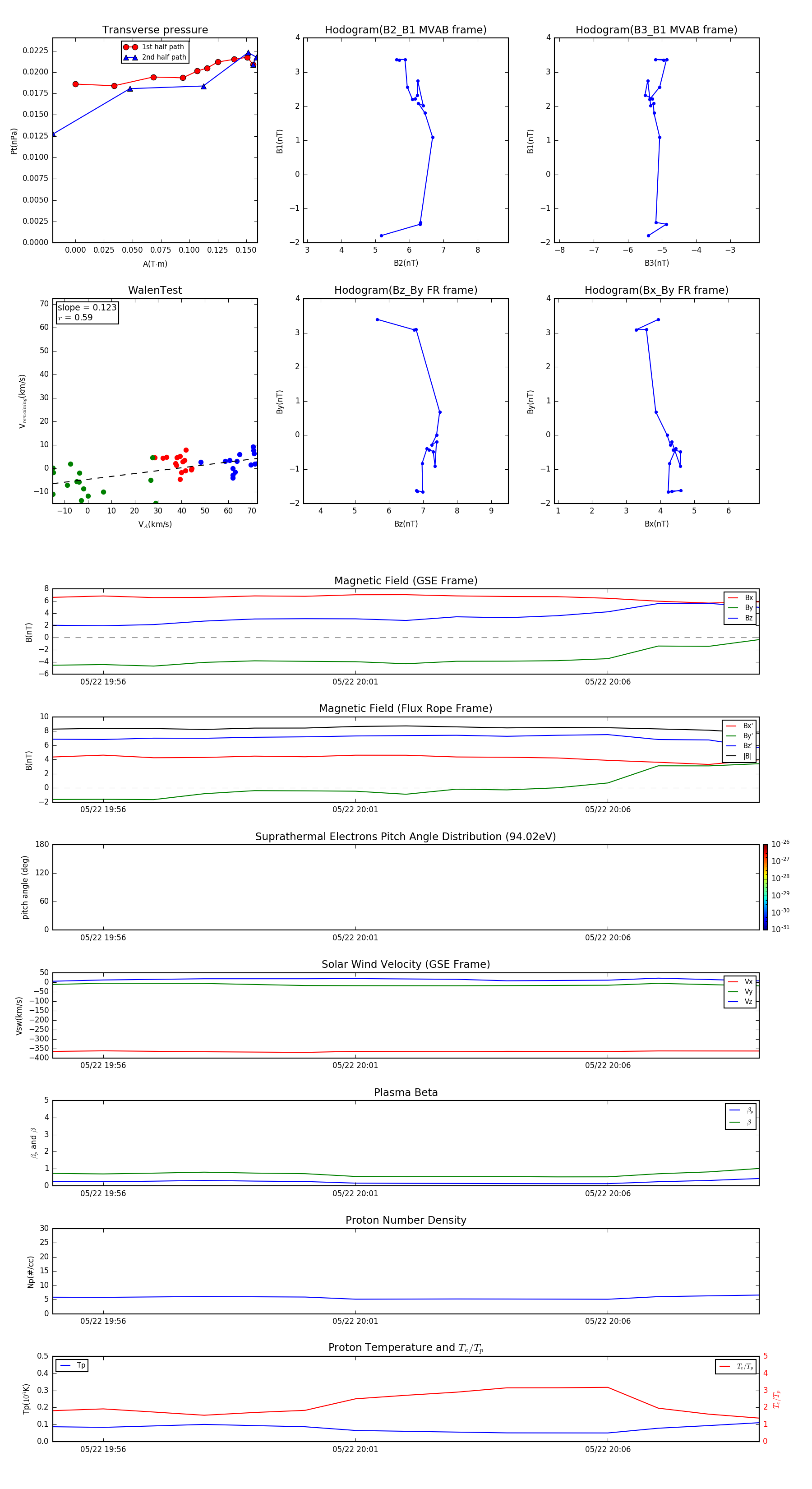Image resolution: width=812 pixels, height=1489 pixels.
Task: Click the 'Pt(nPa)' y-axis label
Action: 14,141
